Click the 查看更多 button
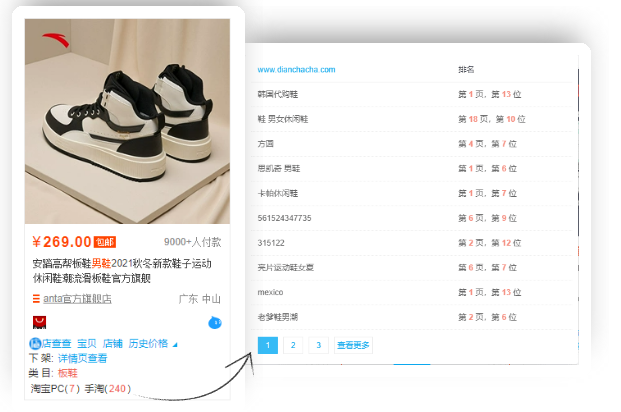The width and height of the screenshot is (621, 412). tap(353, 345)
